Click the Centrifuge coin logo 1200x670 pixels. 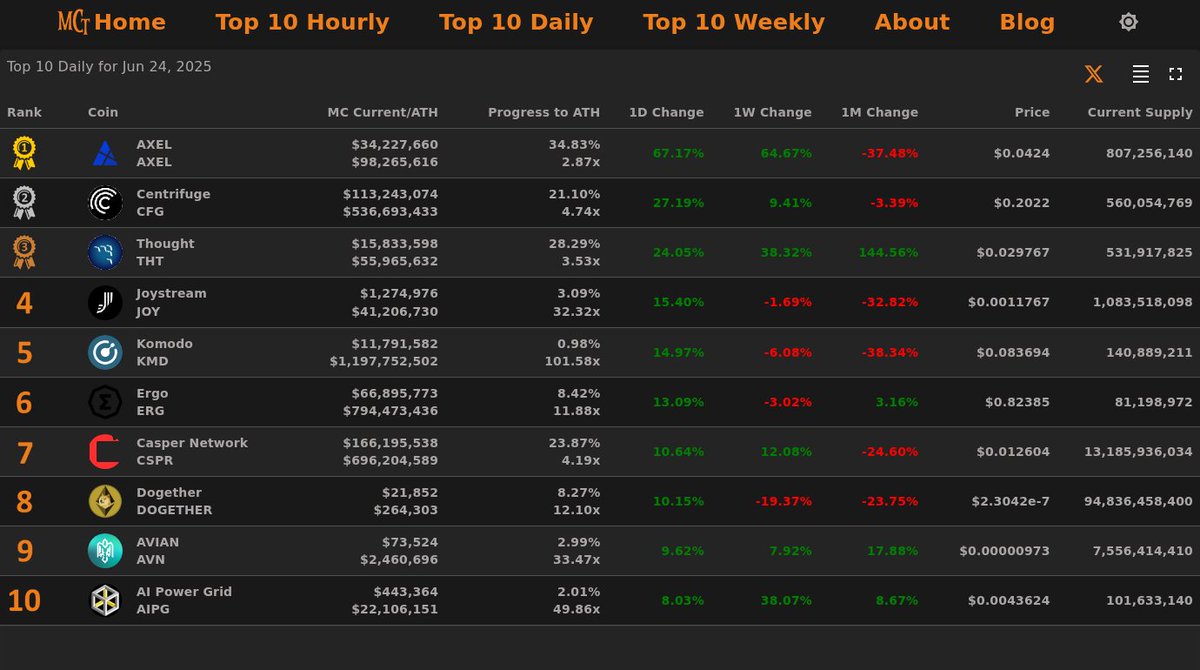click(x=105, y=203)
